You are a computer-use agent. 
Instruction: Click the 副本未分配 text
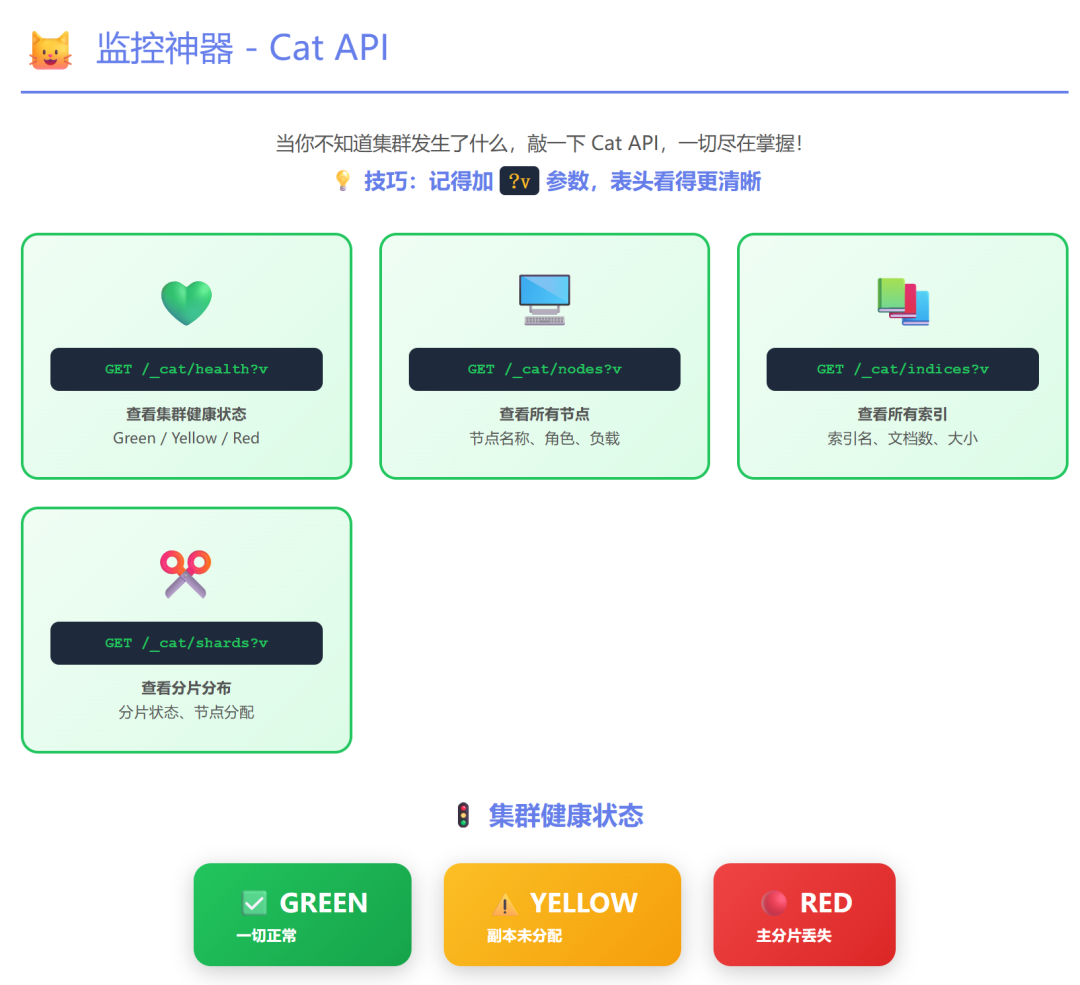524,935
